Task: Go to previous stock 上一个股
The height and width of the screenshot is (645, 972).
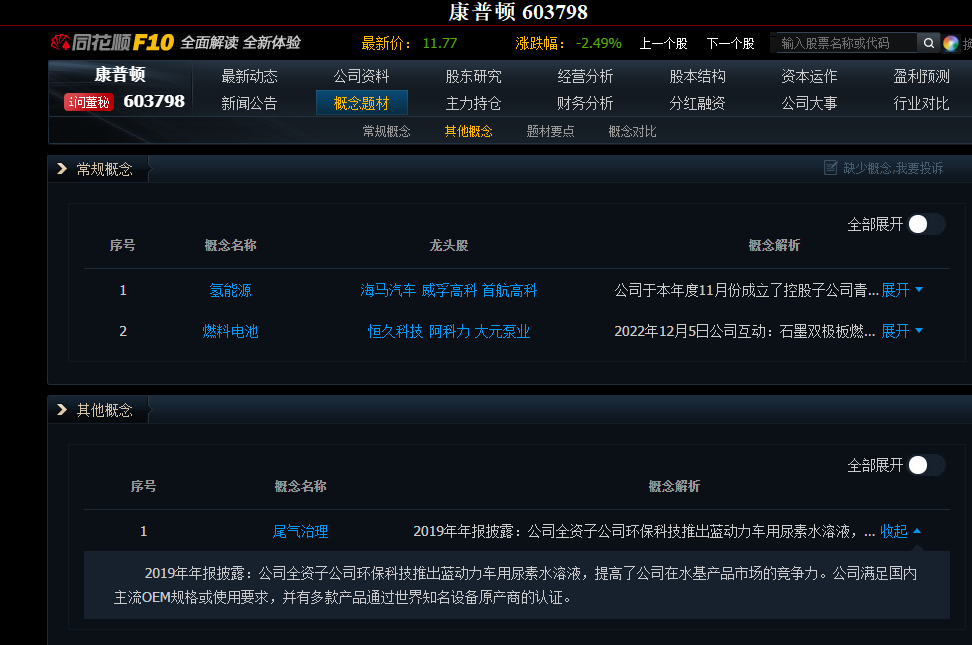Action: (x=663, y=43)
